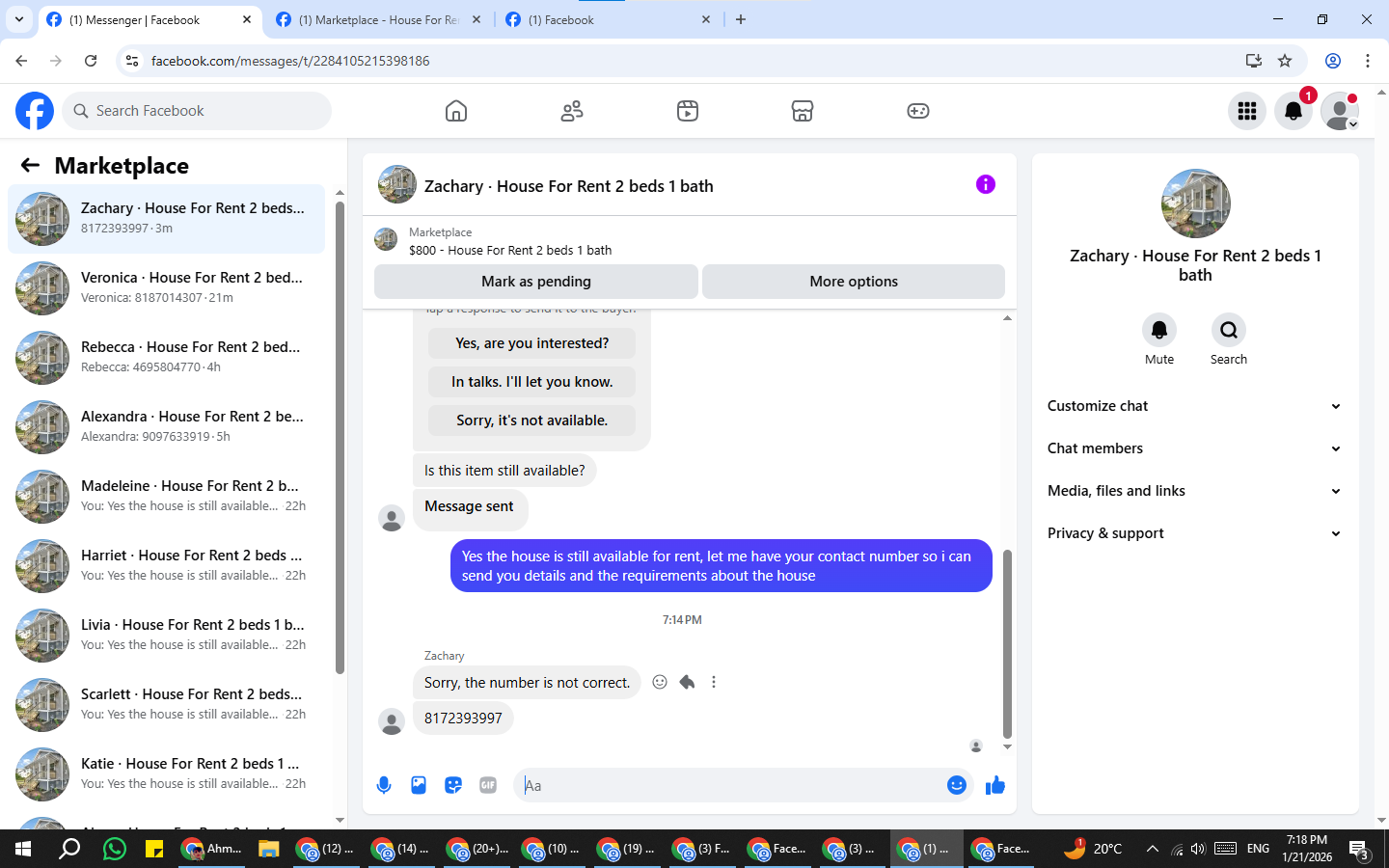Viewport: 1389px width, 868px height.
Task: Mute the conversation bell icon
Action: 1159,330
